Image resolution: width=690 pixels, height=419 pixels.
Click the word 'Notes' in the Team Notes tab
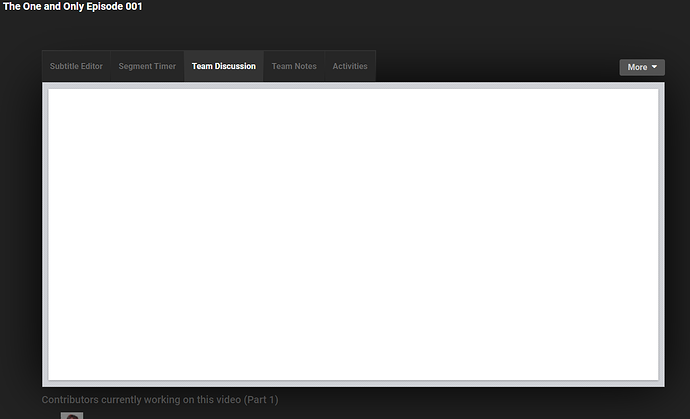coord(305,66)
